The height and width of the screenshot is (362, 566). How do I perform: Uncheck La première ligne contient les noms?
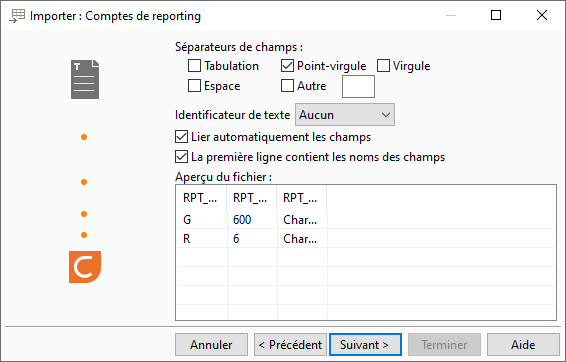pos(181,157)
